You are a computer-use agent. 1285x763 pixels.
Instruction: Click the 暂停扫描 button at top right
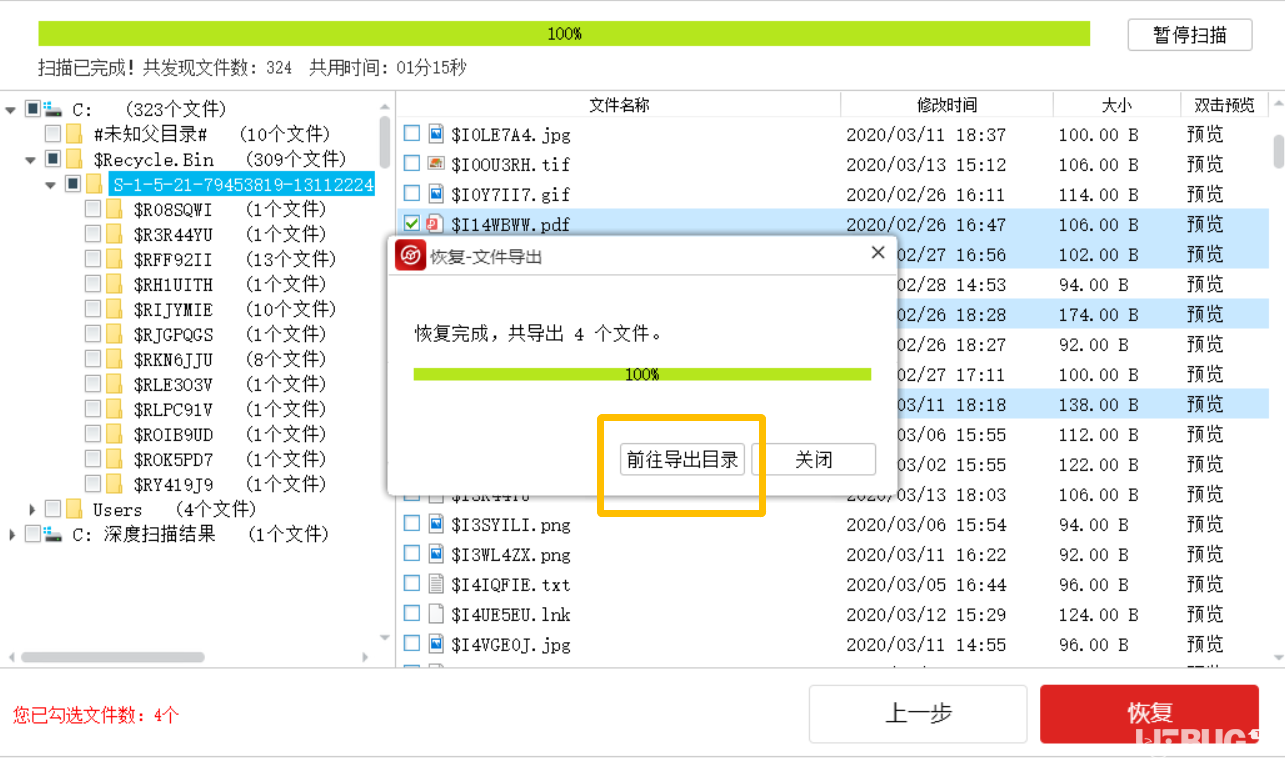coord(1189,34)
